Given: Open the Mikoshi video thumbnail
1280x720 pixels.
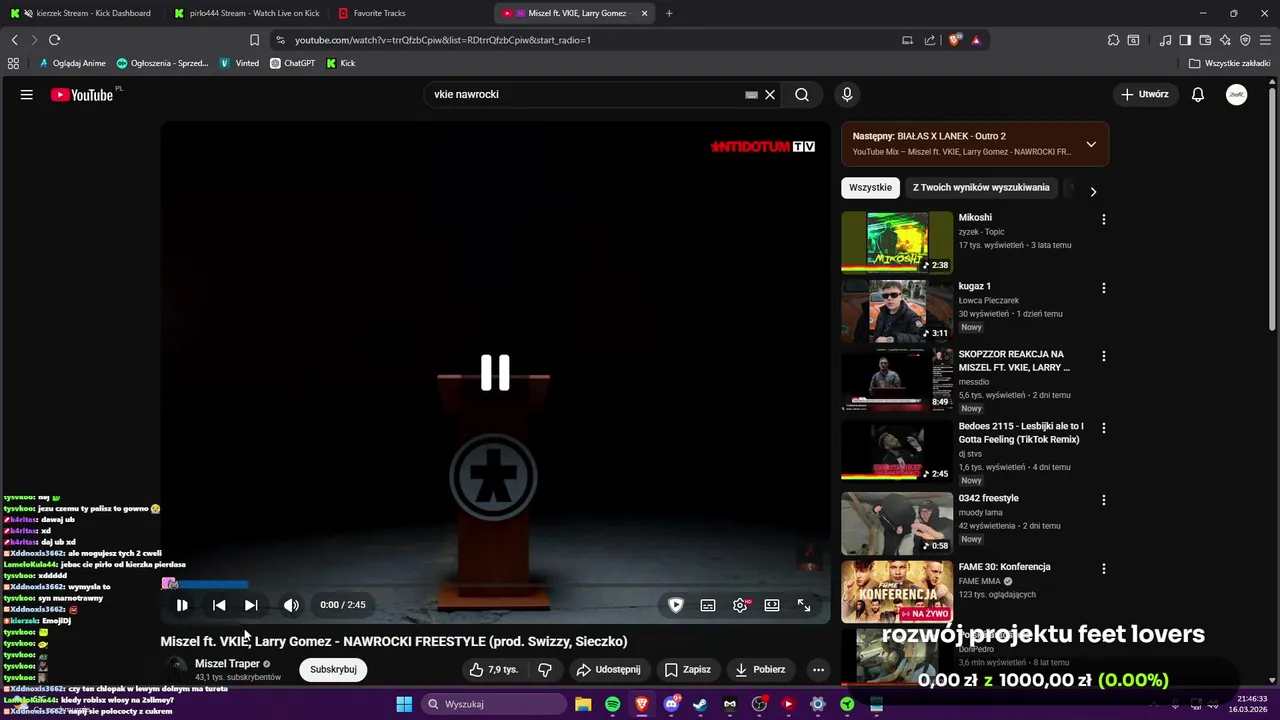Looking at the screenshot, I should (897, 242).
